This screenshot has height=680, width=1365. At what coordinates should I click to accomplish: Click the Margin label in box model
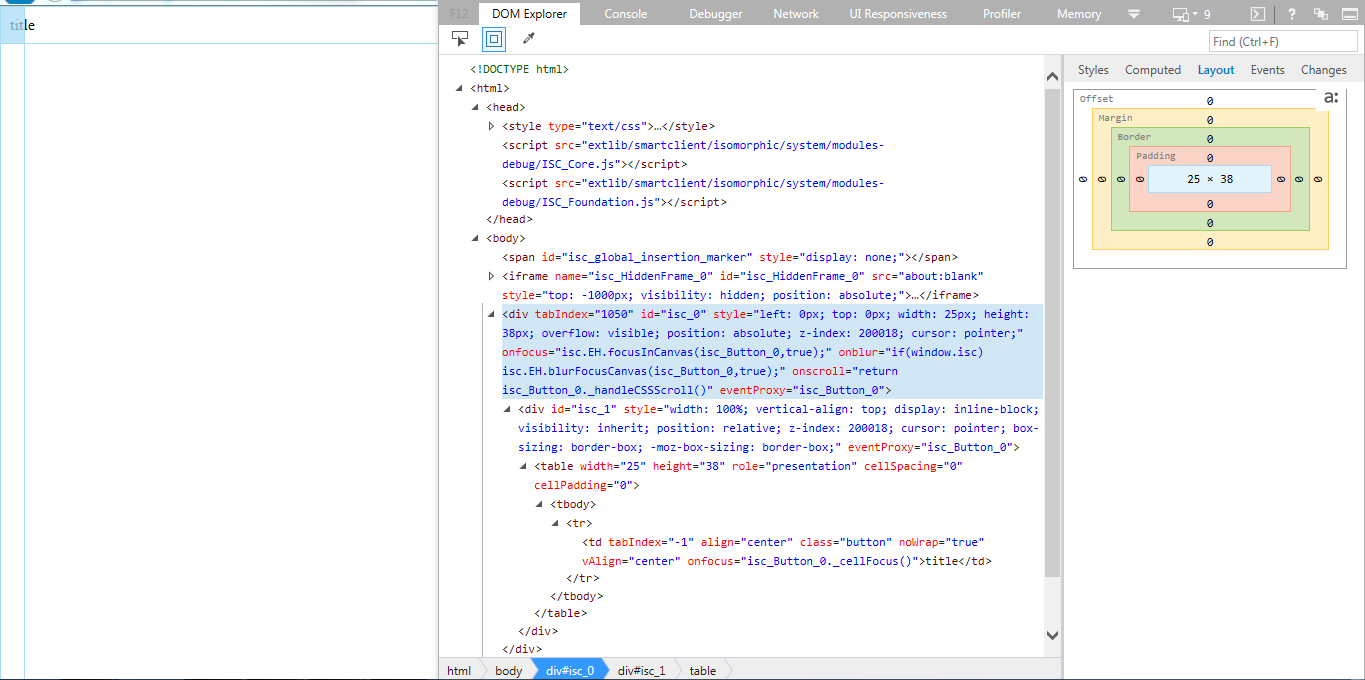pyautogui.click(x=1115, y=118)
